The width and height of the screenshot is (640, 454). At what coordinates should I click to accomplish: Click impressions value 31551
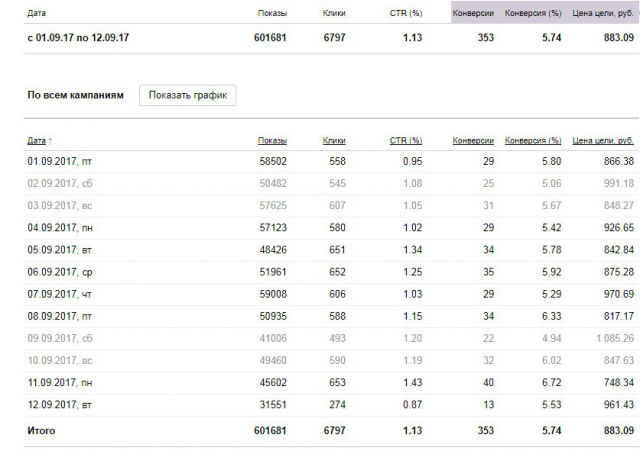tap(273, 405)
